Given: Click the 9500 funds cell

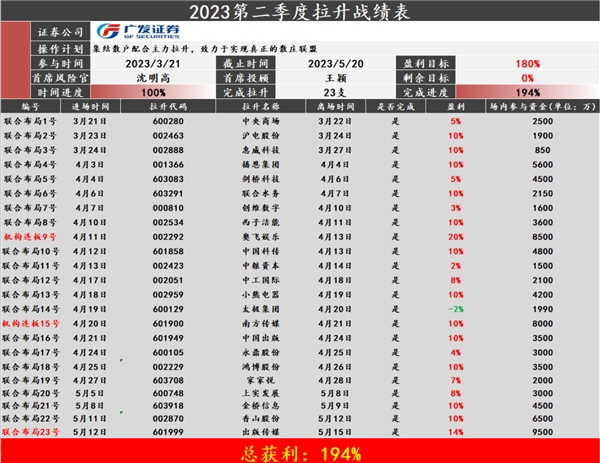Looking at the screenshot, I should pyautogui.click(x=543, y=432).
